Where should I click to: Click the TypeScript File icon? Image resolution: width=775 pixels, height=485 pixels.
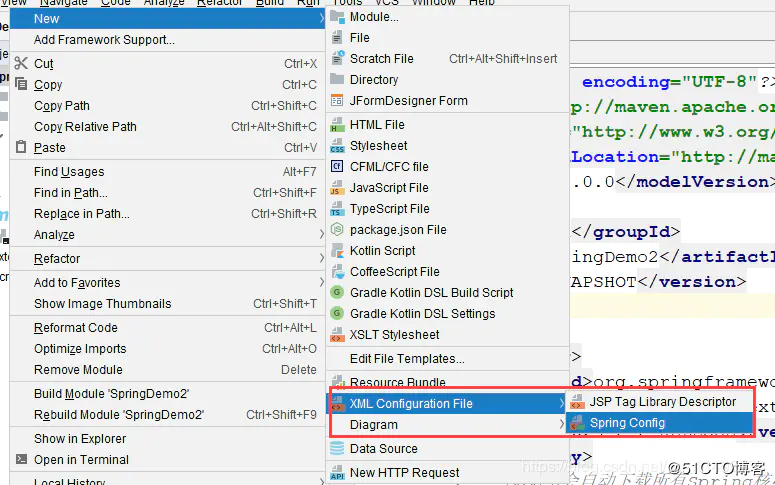337,209
